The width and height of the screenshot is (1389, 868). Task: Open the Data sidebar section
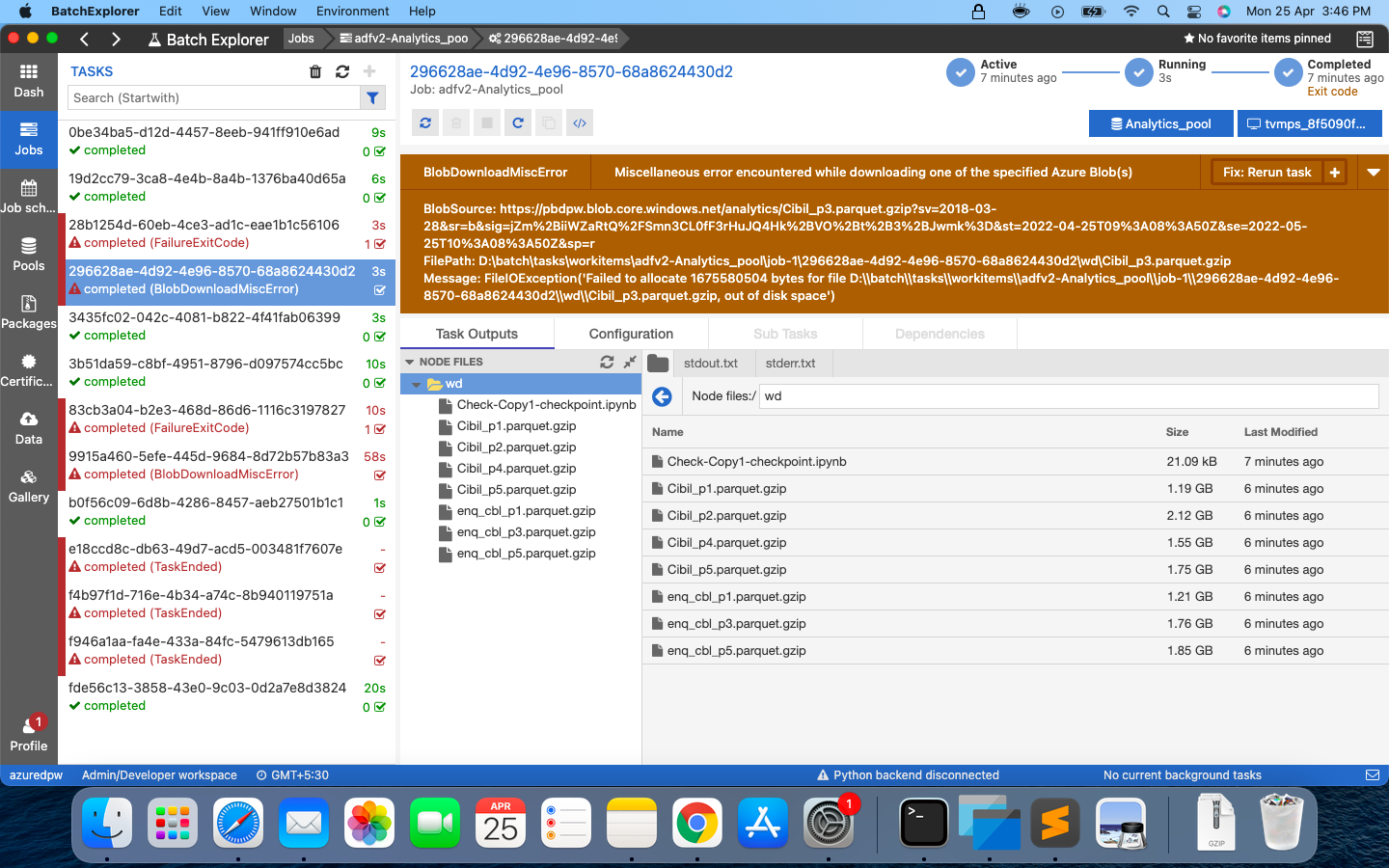coord(29,429)
